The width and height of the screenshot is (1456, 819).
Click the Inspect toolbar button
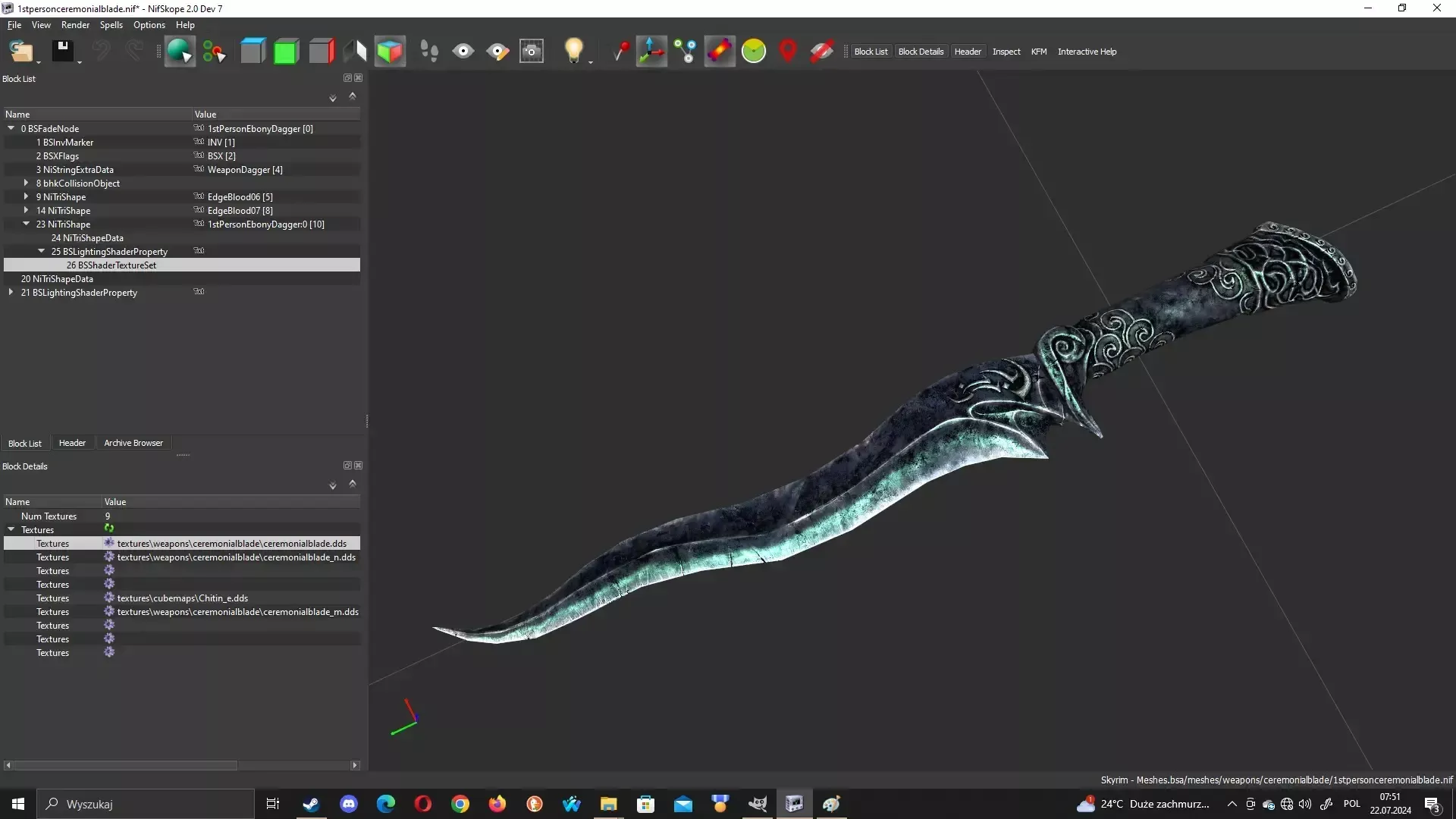tap(1006, 52)
